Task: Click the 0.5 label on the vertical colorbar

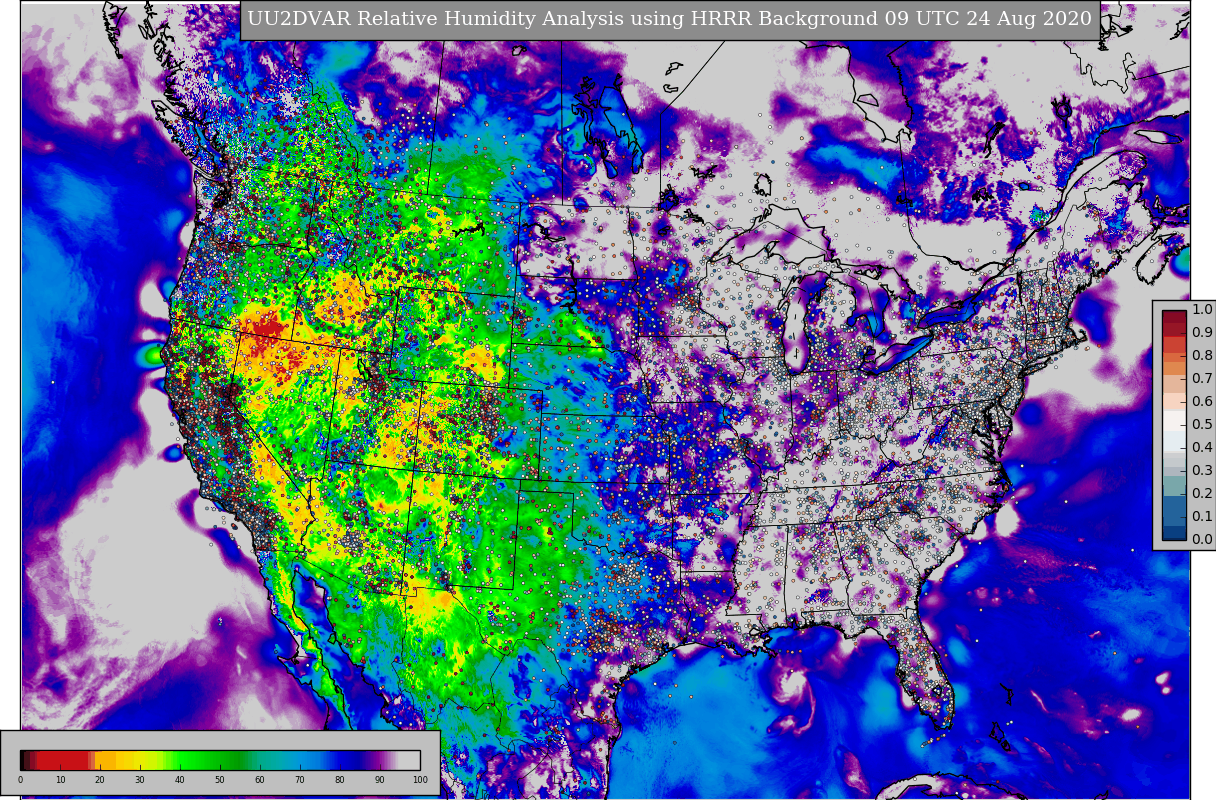Action: tap(1202, 424)
